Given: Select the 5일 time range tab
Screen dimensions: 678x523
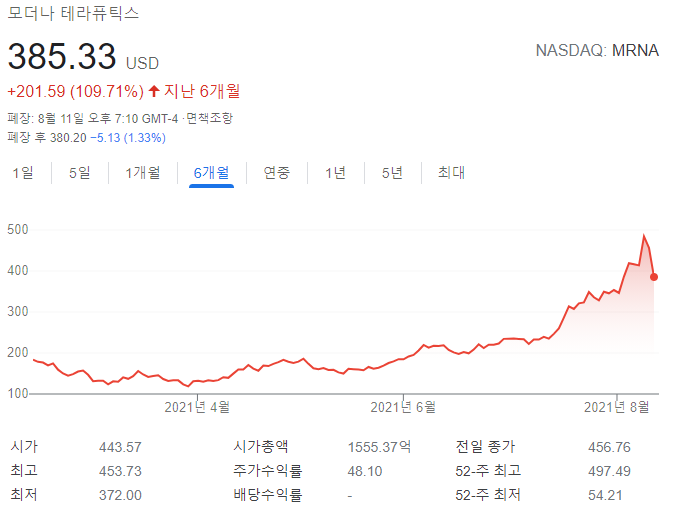Looking at the screenshot, I should (x=80, y=173).
